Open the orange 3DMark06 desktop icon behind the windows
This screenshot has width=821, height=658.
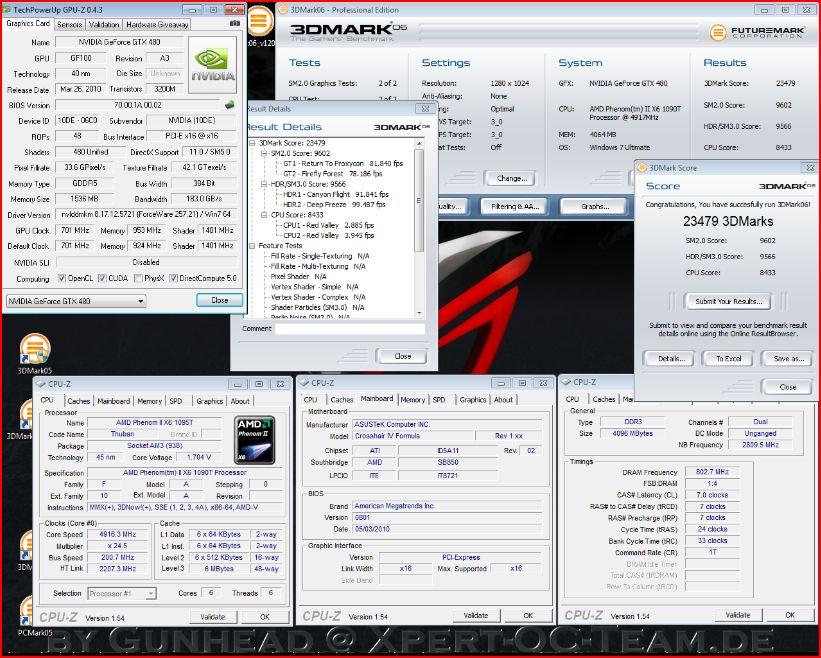[260, 22]
